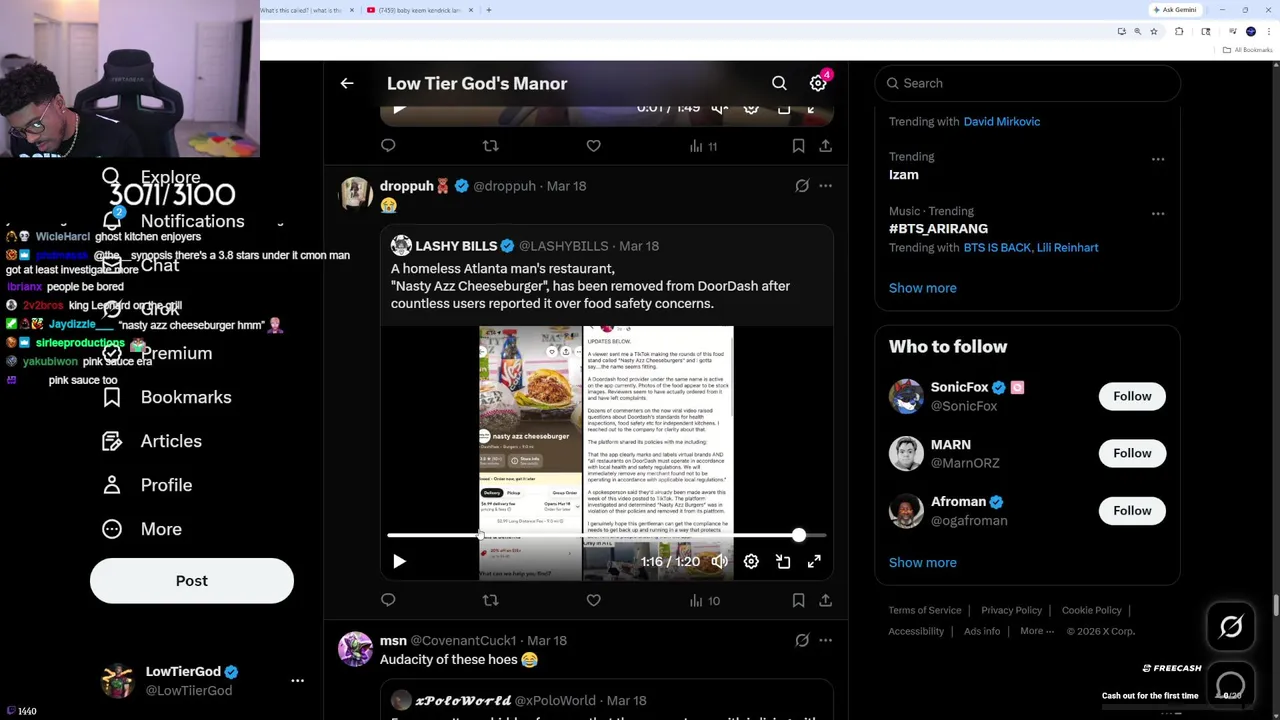Open the settings gear with notification badge
This screenshot has height=720, width=1280.
click(x=818, y=83)
